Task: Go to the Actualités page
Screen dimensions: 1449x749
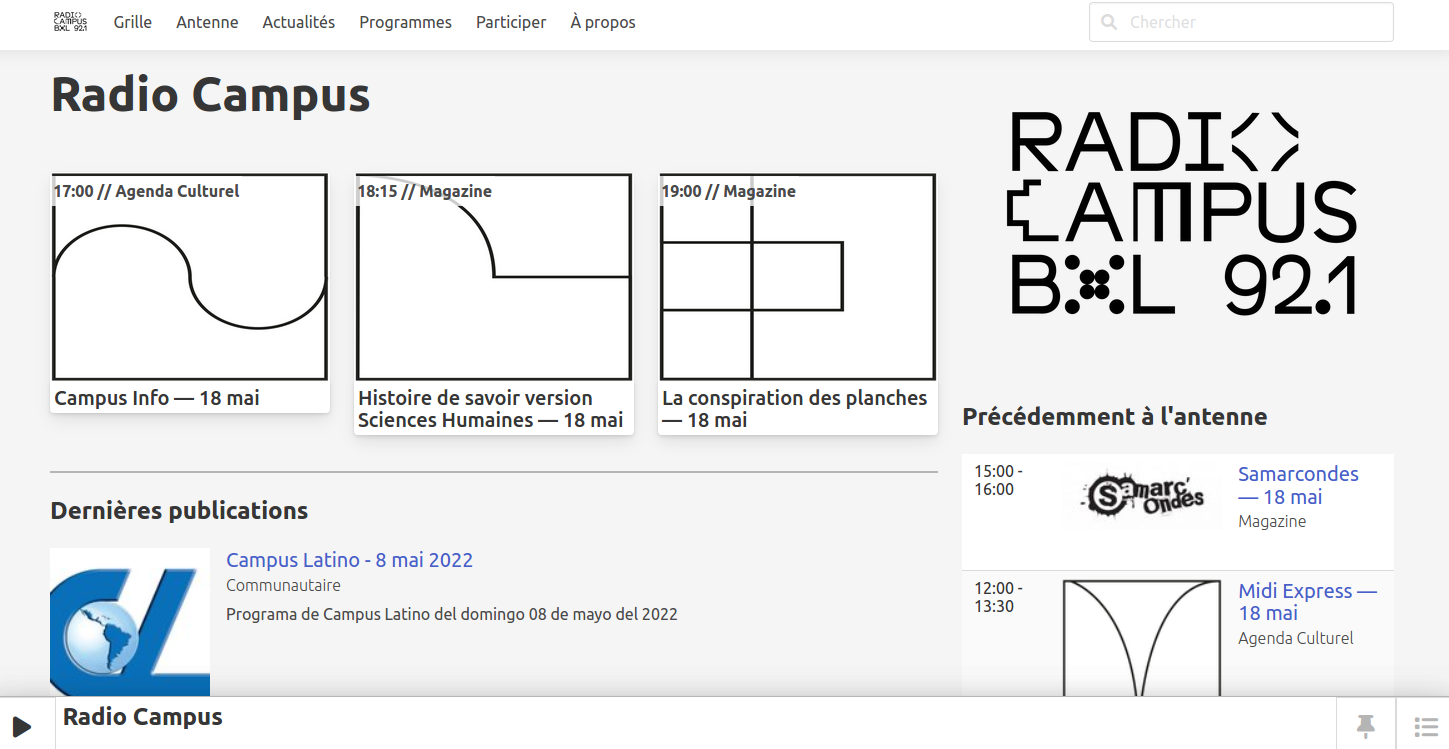Action: coord(298,22)
